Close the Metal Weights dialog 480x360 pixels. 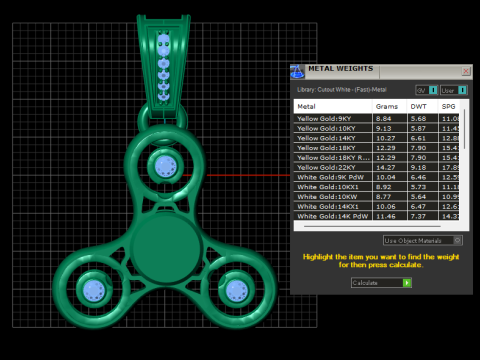tap(466, 71)
